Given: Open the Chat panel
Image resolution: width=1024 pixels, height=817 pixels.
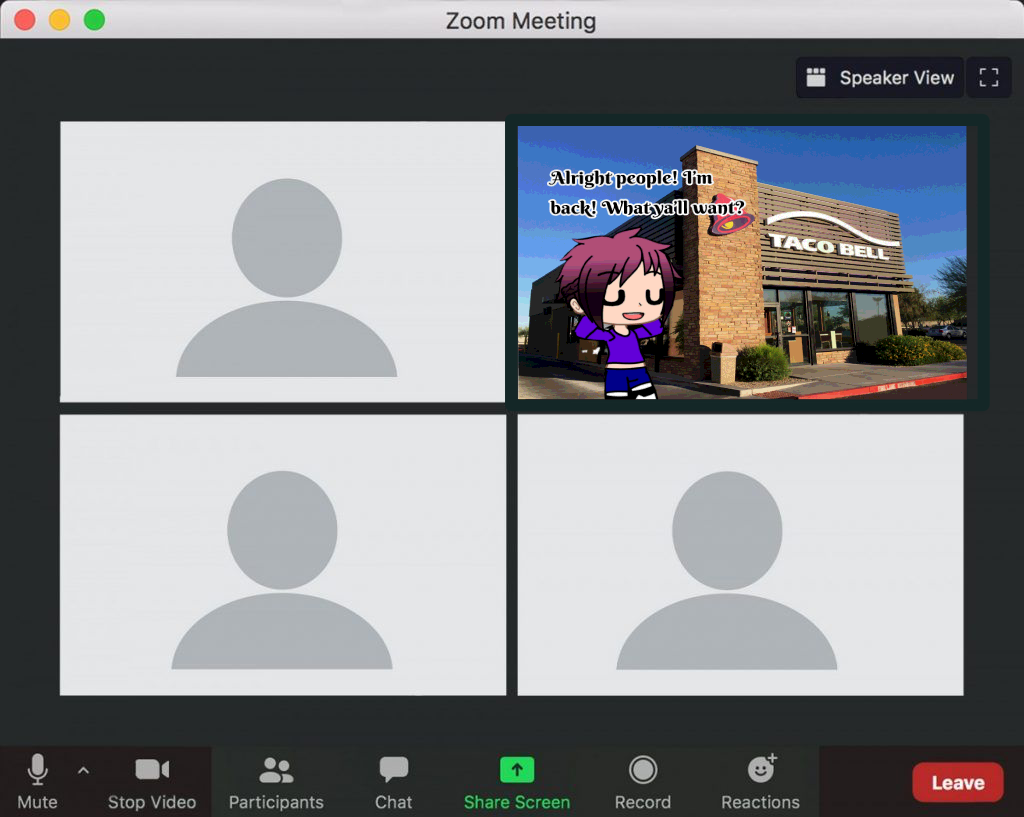Looking at the screenshot, I should [x=393, y=780].
